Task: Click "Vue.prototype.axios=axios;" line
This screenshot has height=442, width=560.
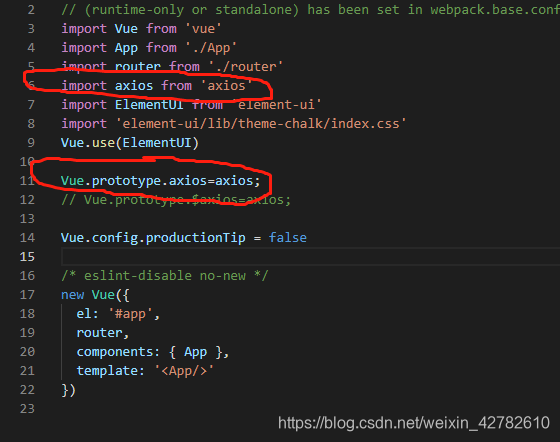Action: 161,181
